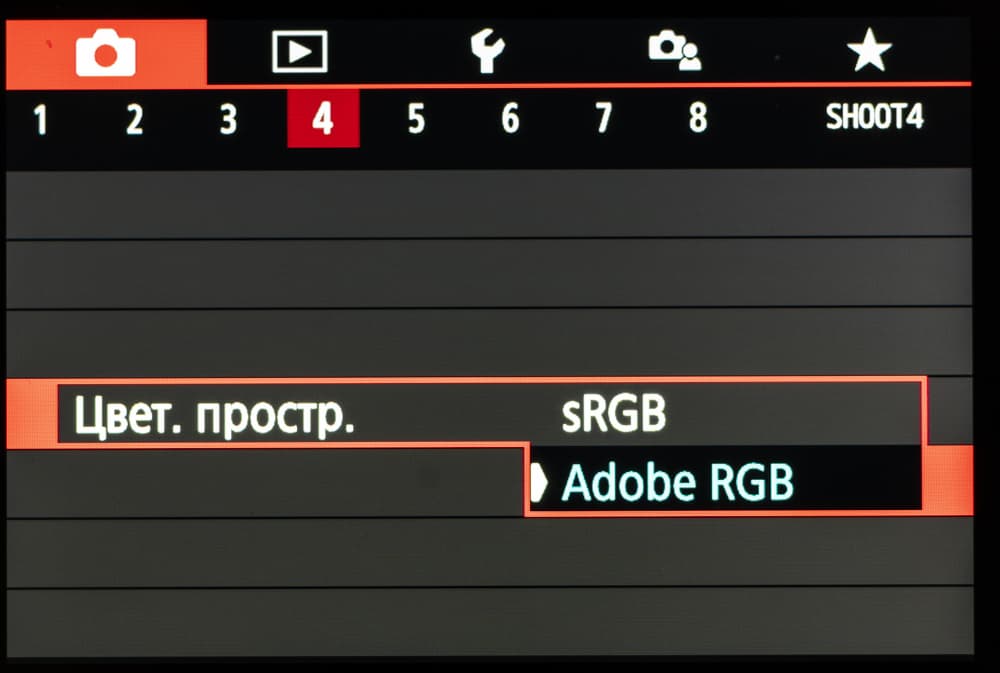
Task: Select the Adobe RGB color space option
Action: tap(677, 482)
